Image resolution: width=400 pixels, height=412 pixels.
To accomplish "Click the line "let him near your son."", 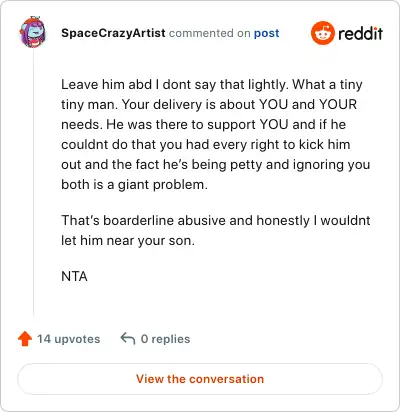I will (128, 240).
